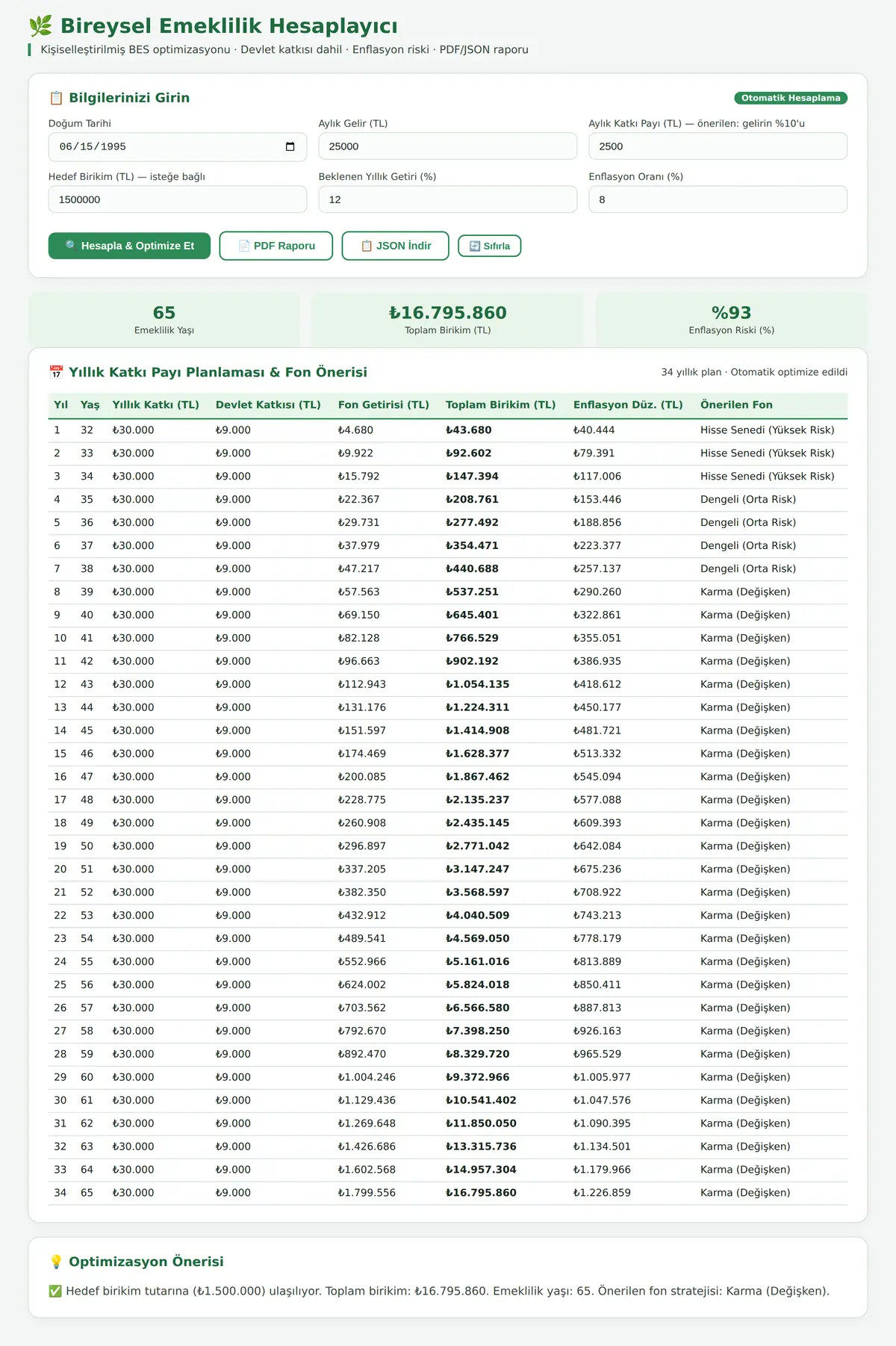
Task: Click the Hedef birikim tutarına result message
Action: pyautogui.click(x=439, y=1291)
